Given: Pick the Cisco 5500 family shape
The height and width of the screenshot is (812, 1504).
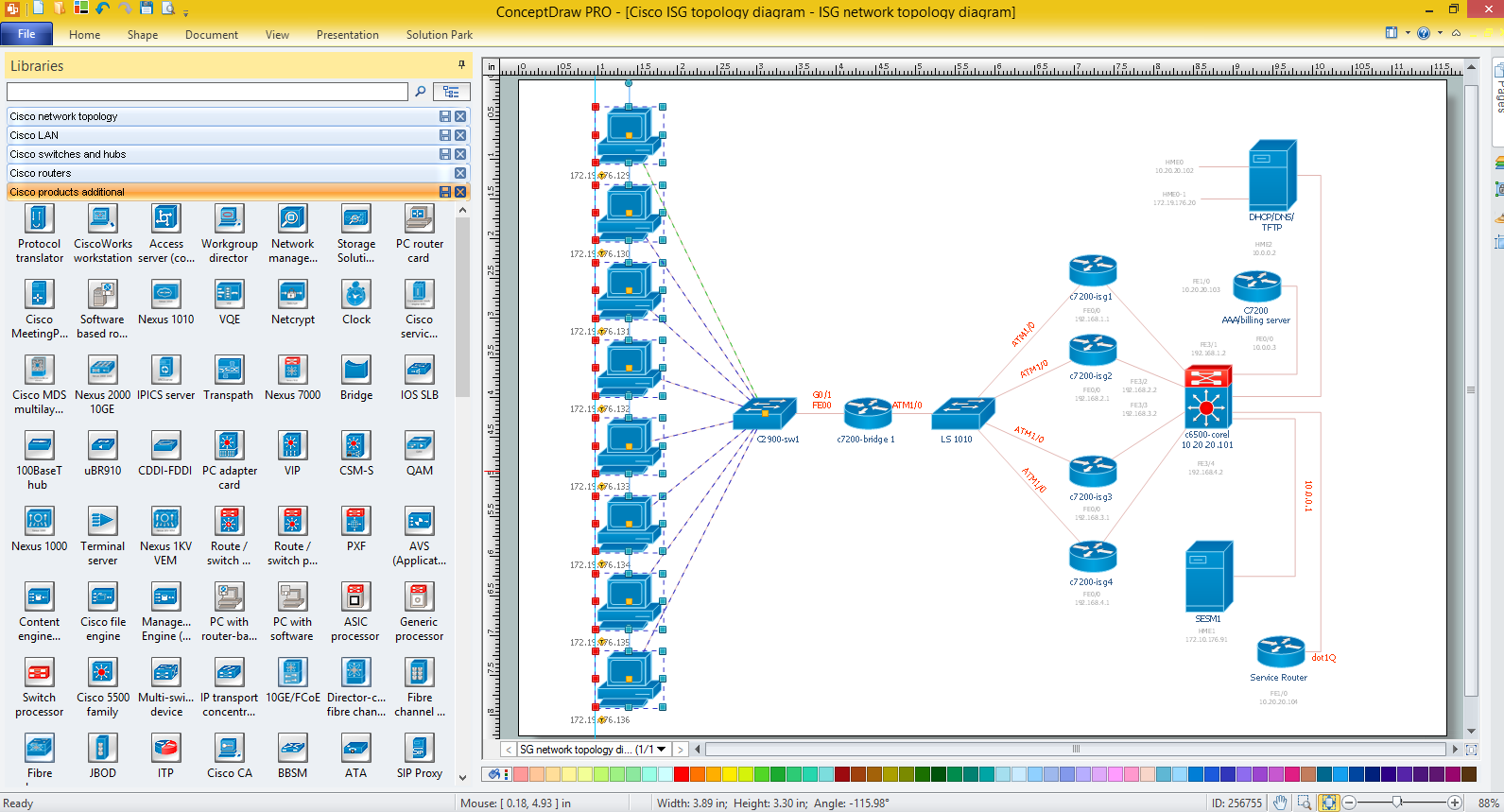Looking at the screenshot, I should click(x=102, y=687).
